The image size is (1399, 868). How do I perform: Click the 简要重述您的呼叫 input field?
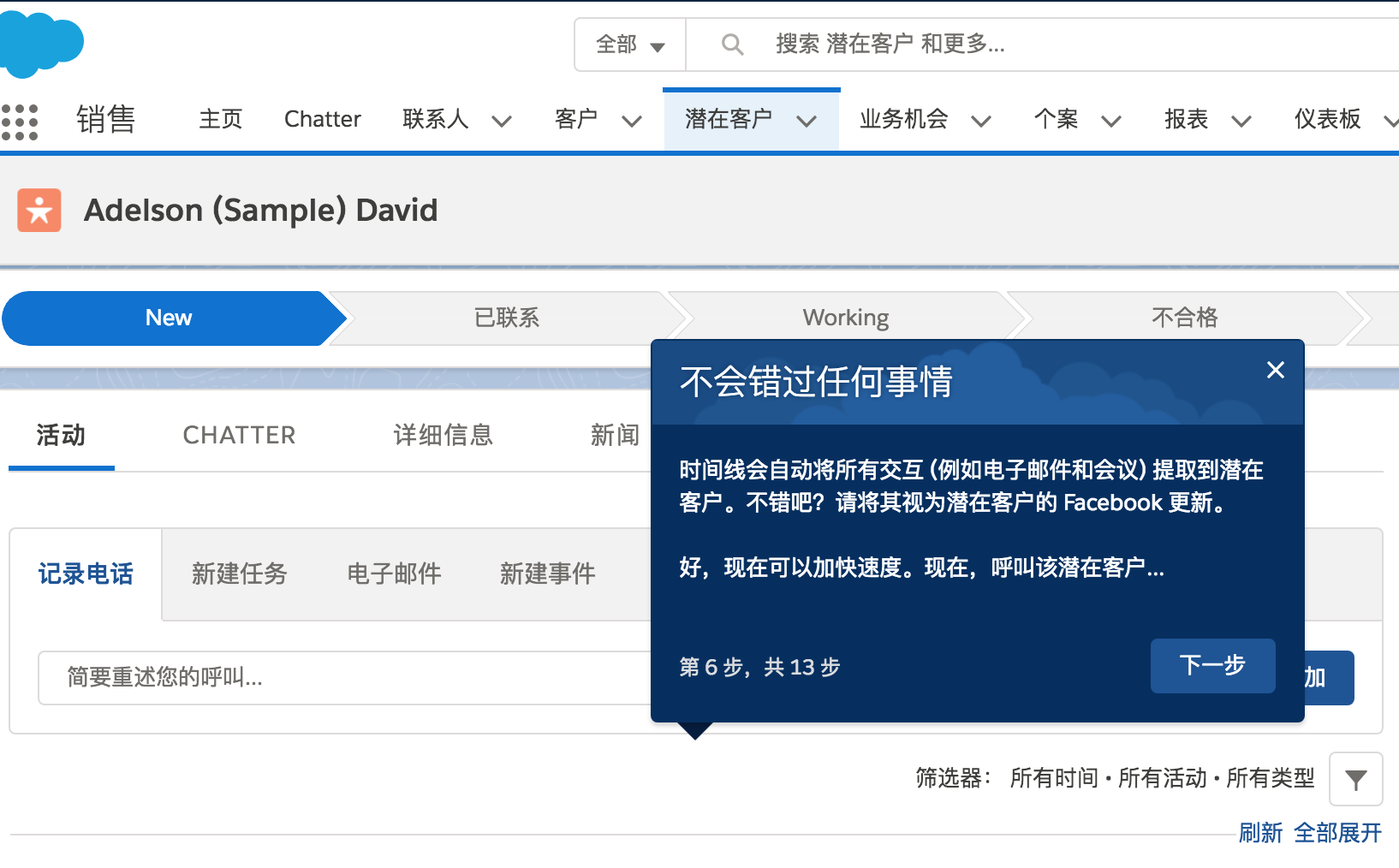[345, 678]
